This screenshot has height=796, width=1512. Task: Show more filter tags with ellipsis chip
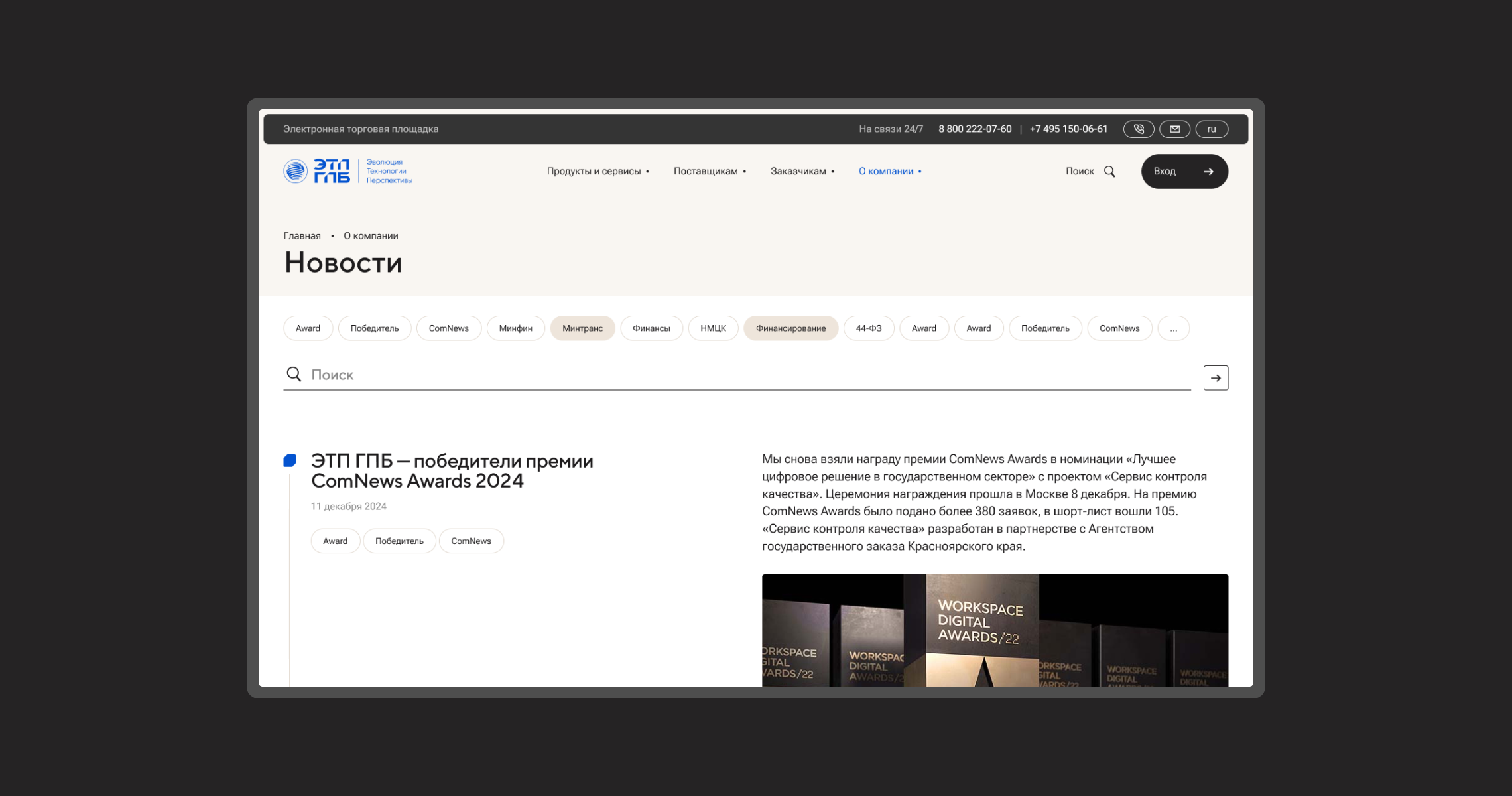pos(1173,328)
